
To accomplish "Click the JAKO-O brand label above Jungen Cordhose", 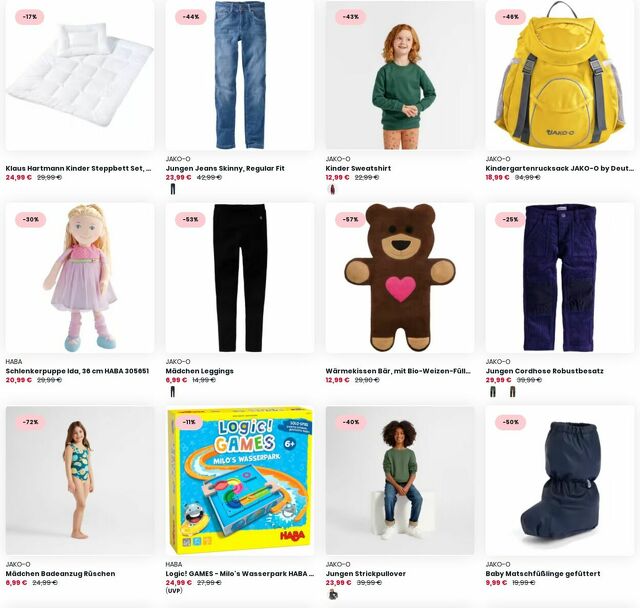I will coord(498,362).
